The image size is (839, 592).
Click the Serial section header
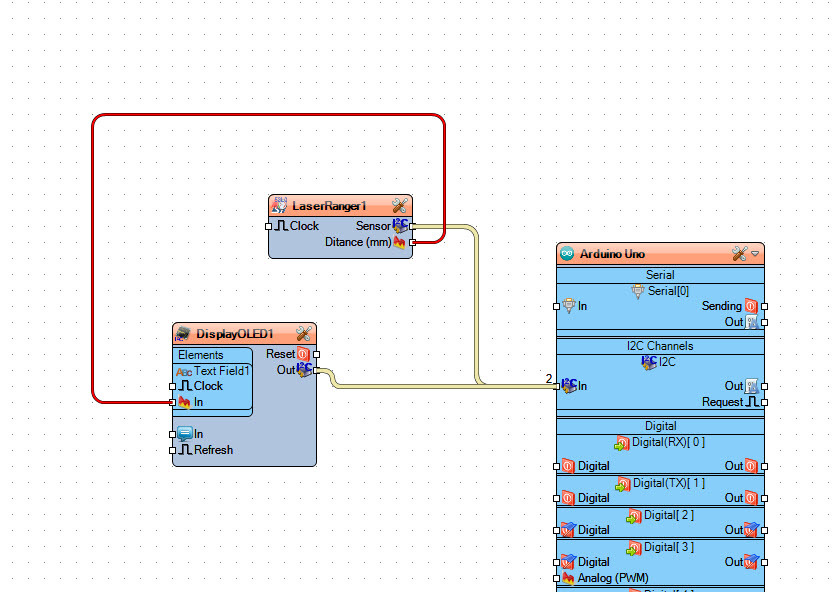point(660,275)
